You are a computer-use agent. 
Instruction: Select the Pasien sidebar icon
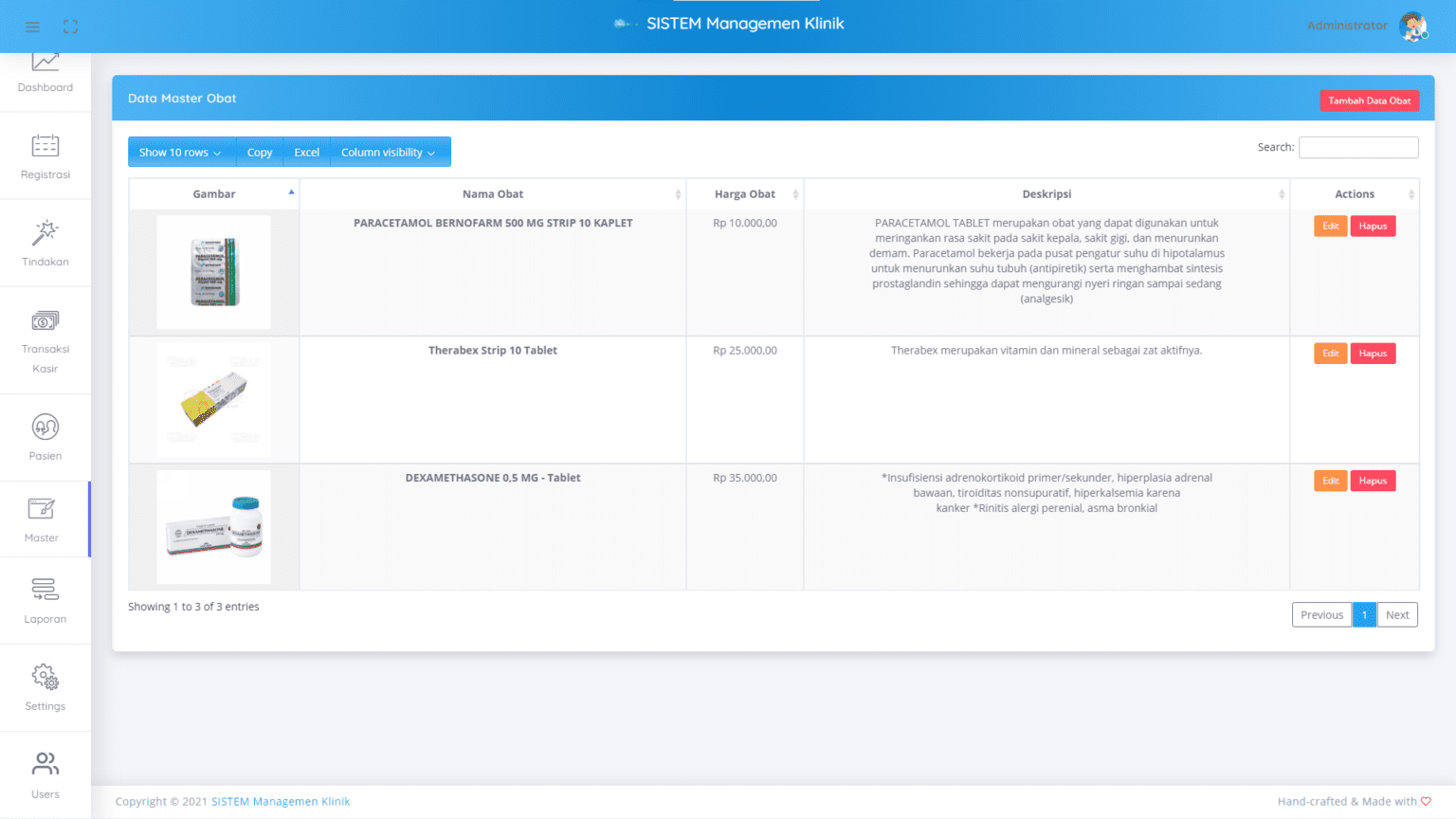(x=45, y=428)
